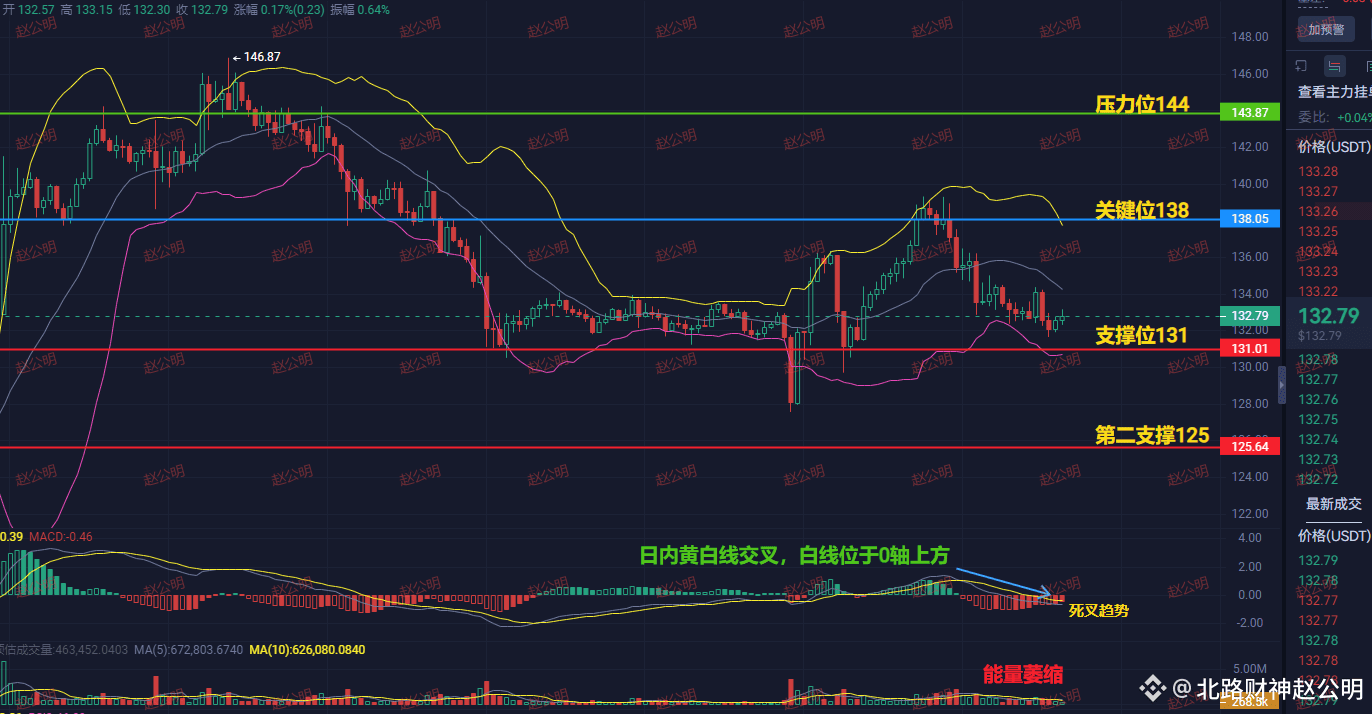
Task: Click the MACD:-0.46 indicator label
Action: (x=61, y=537)
